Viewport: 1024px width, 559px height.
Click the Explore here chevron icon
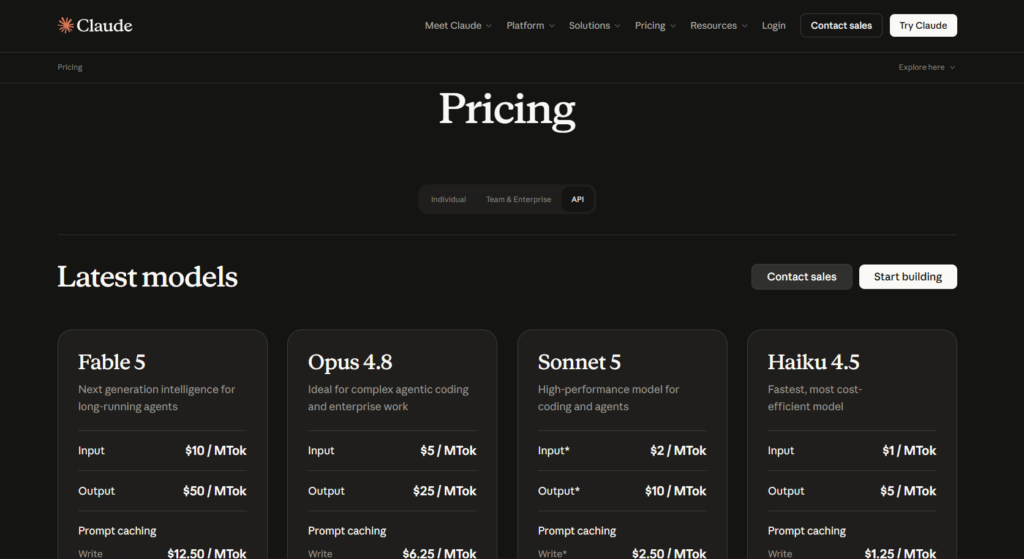point(952,68)
